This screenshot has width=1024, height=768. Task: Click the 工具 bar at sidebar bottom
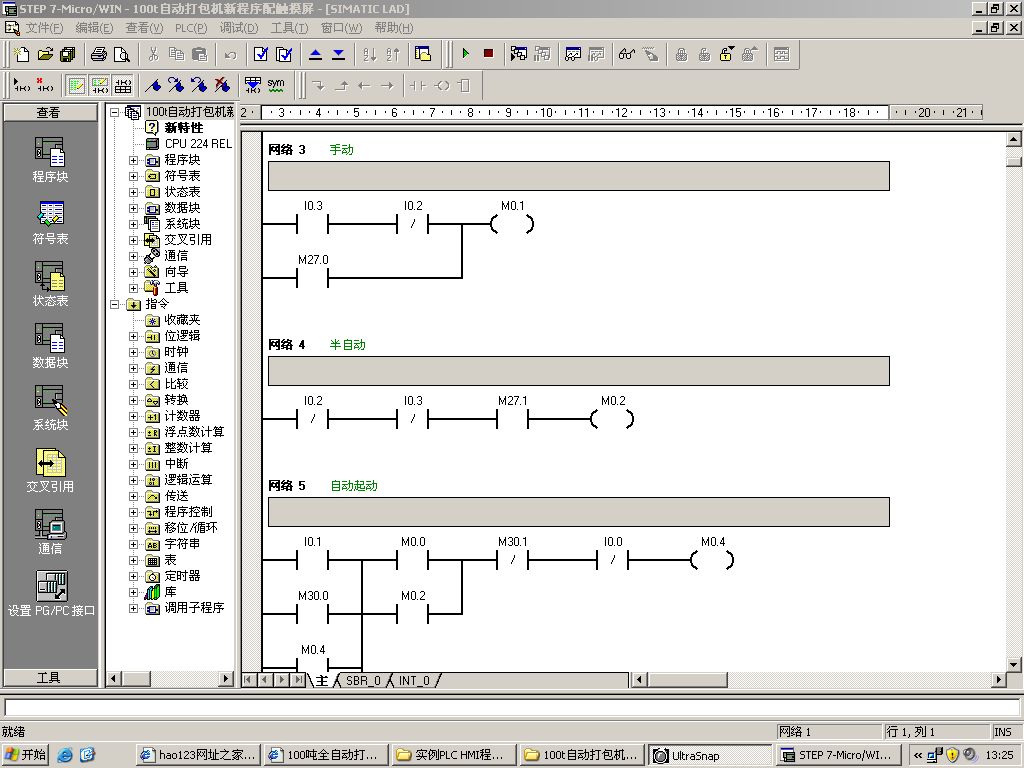pyautogui.click(x=49, y=677)
